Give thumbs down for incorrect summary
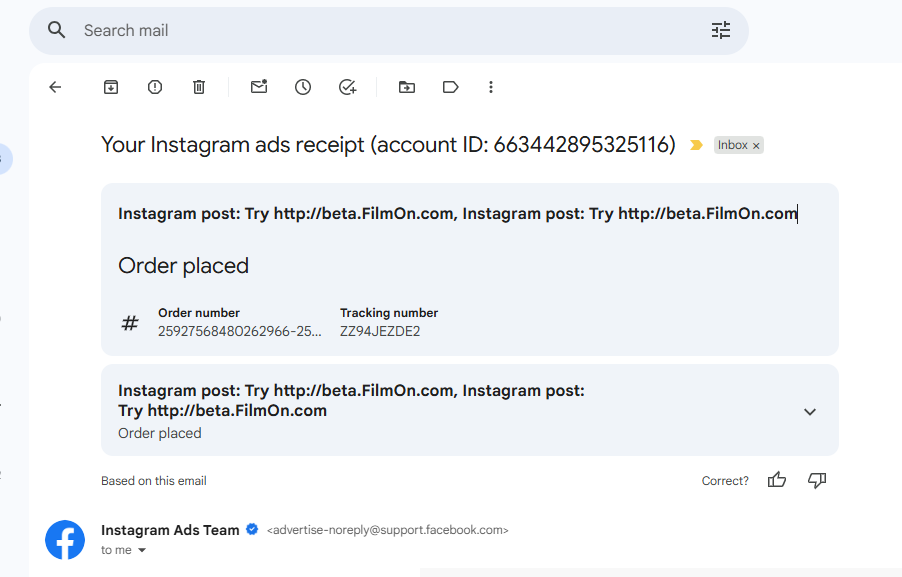Screen dimensions: 902x577 point(817,480)
